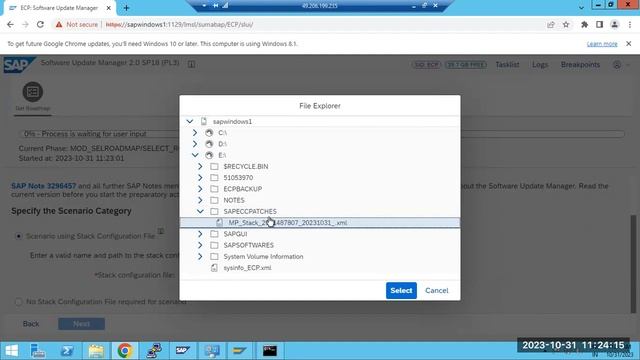Open the Windows Start button

coord(11,351)
